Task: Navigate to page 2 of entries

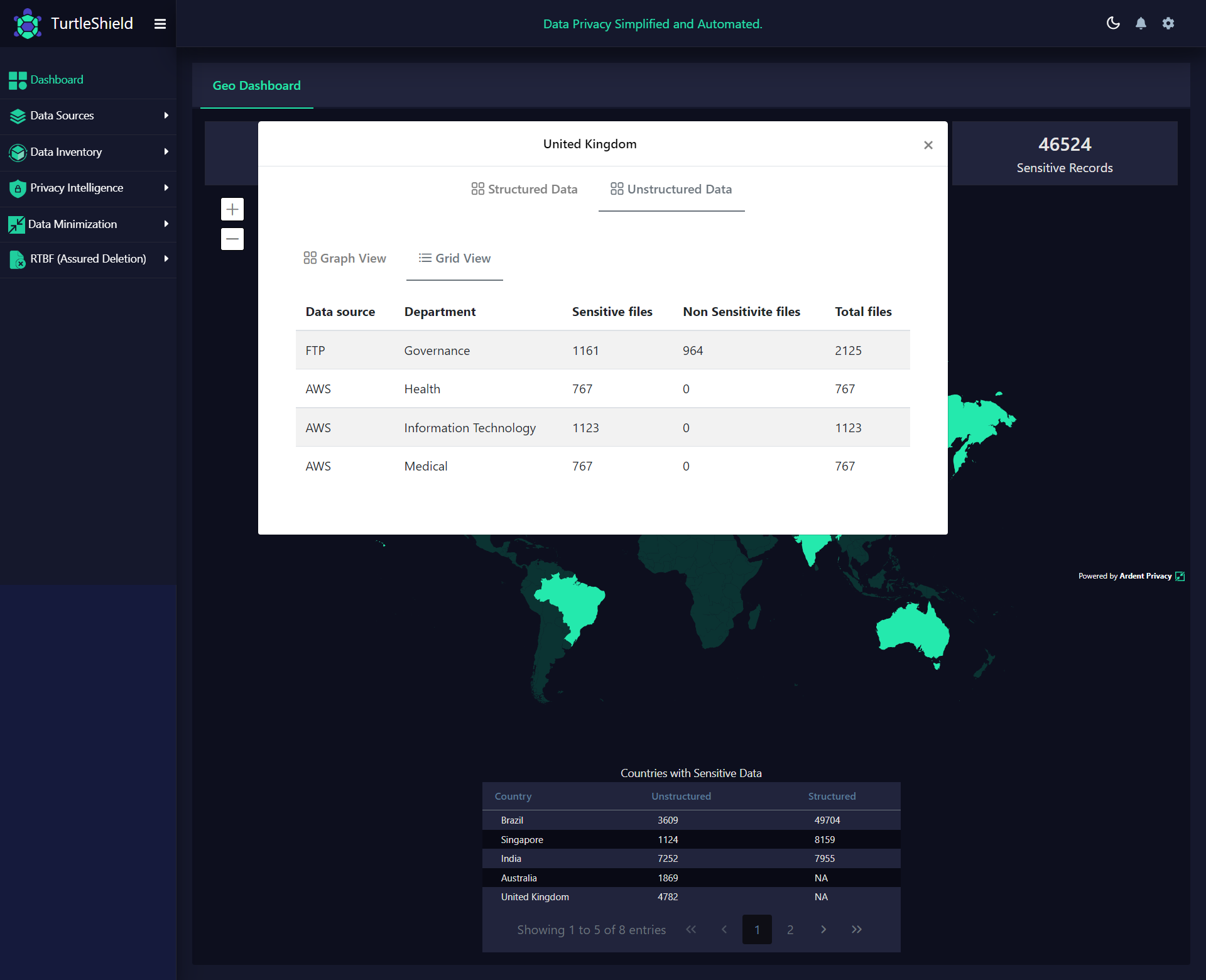Action: point(790,929)
